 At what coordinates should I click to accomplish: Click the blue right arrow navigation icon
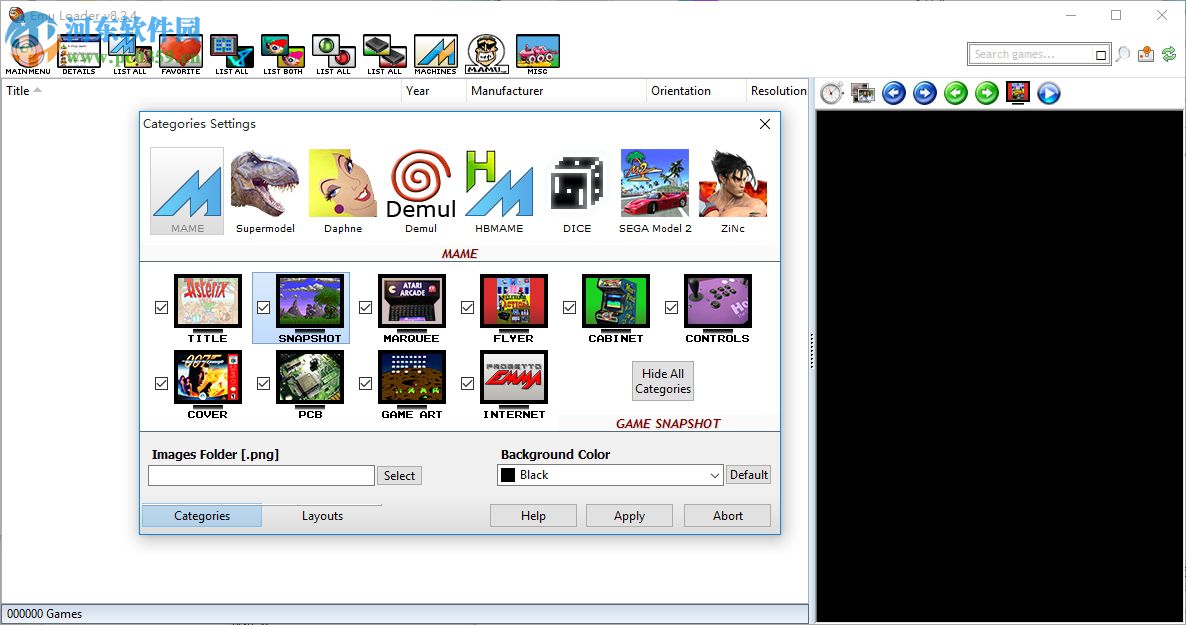(x=924, y=92)
